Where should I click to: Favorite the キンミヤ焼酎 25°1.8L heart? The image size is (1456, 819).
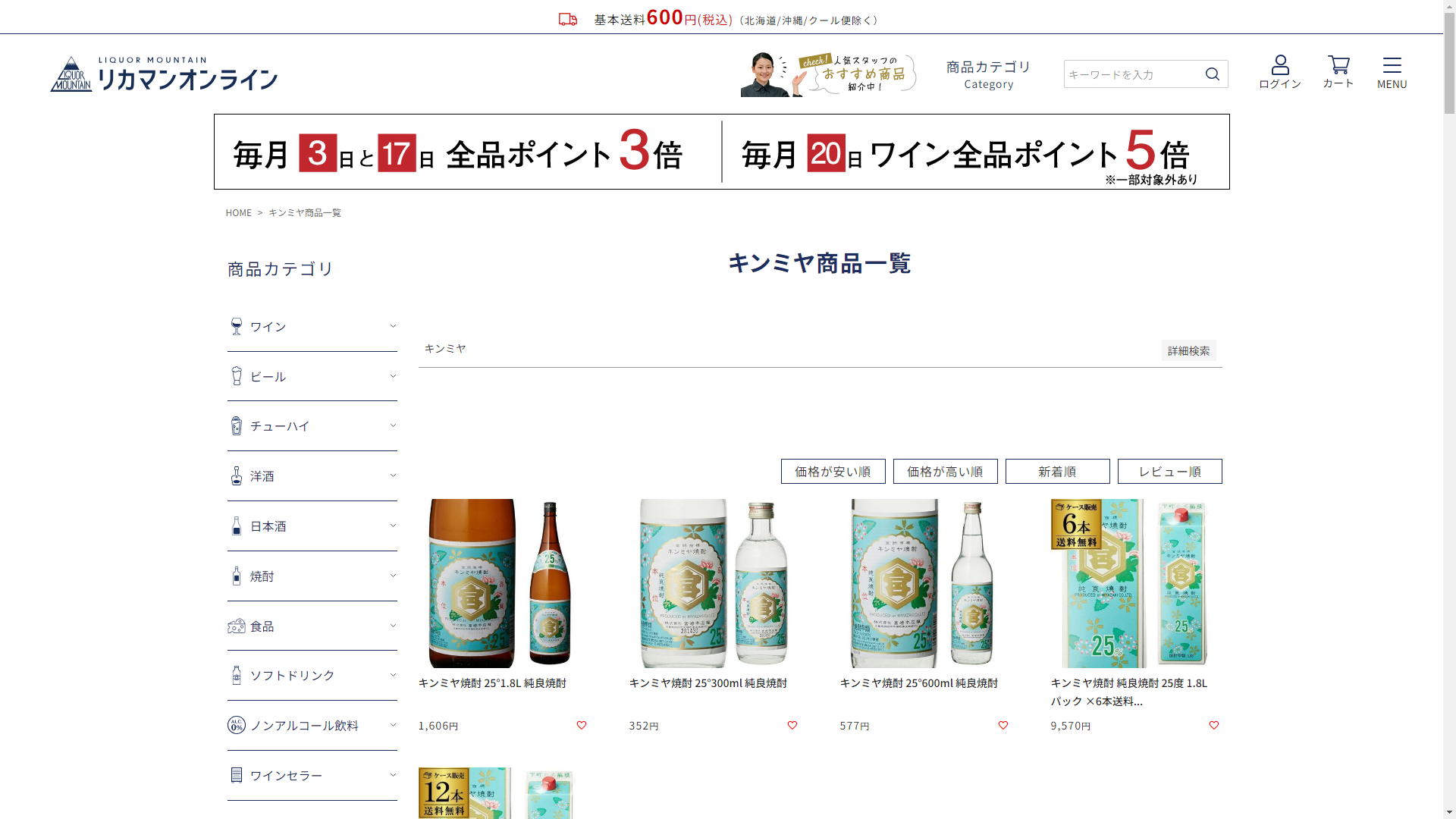click(x=582, y=726)
